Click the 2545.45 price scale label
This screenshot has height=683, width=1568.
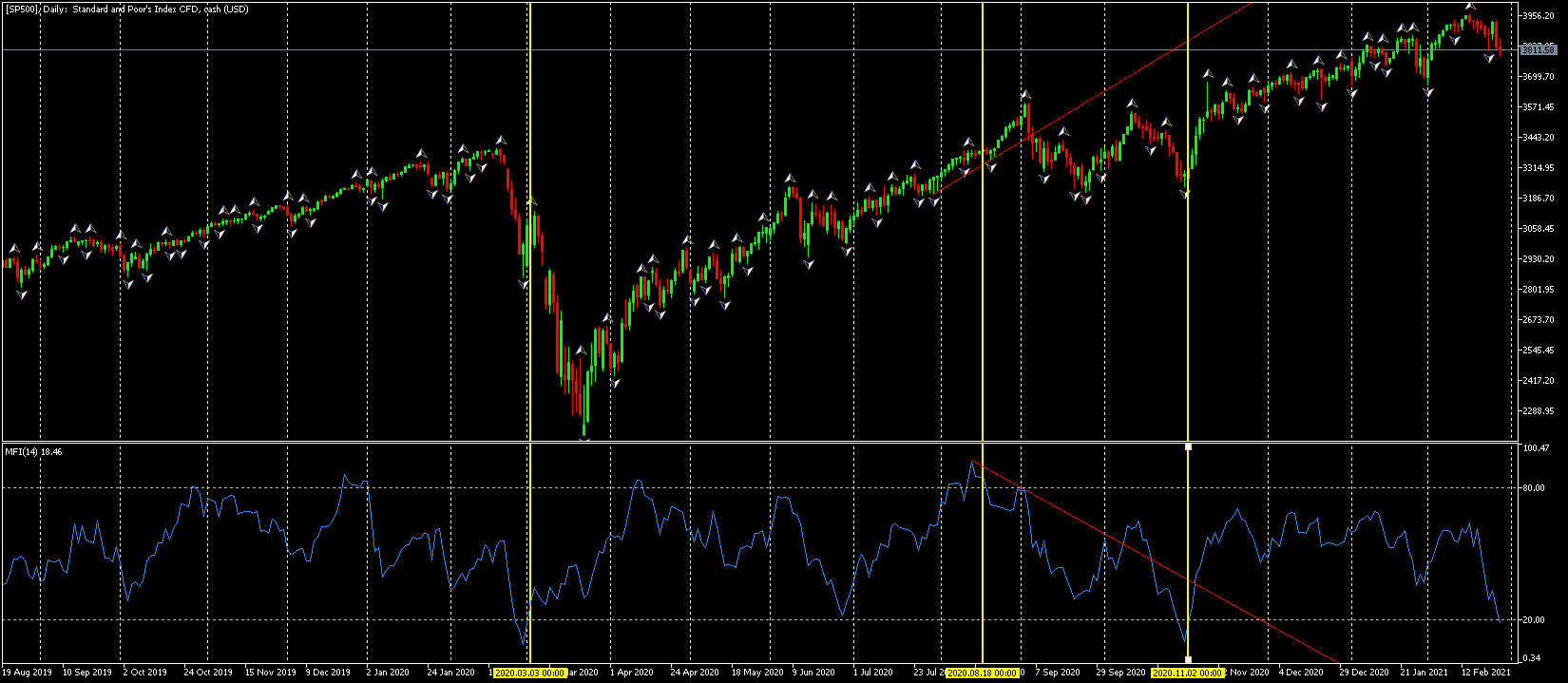pos(1539,351)
